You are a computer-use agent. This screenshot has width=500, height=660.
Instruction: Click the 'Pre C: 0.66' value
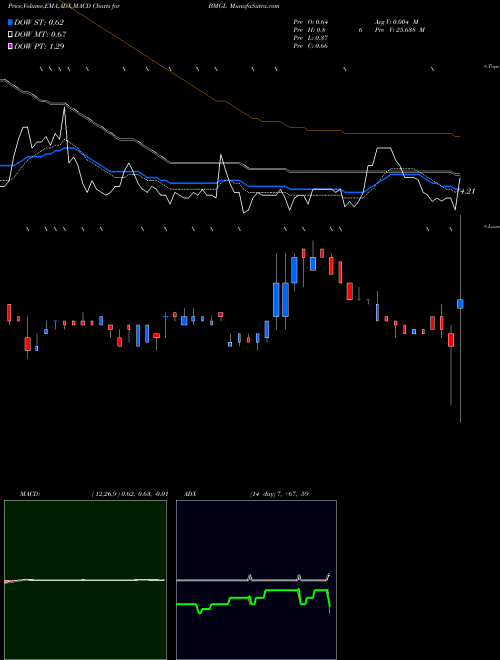coord(311,46)
